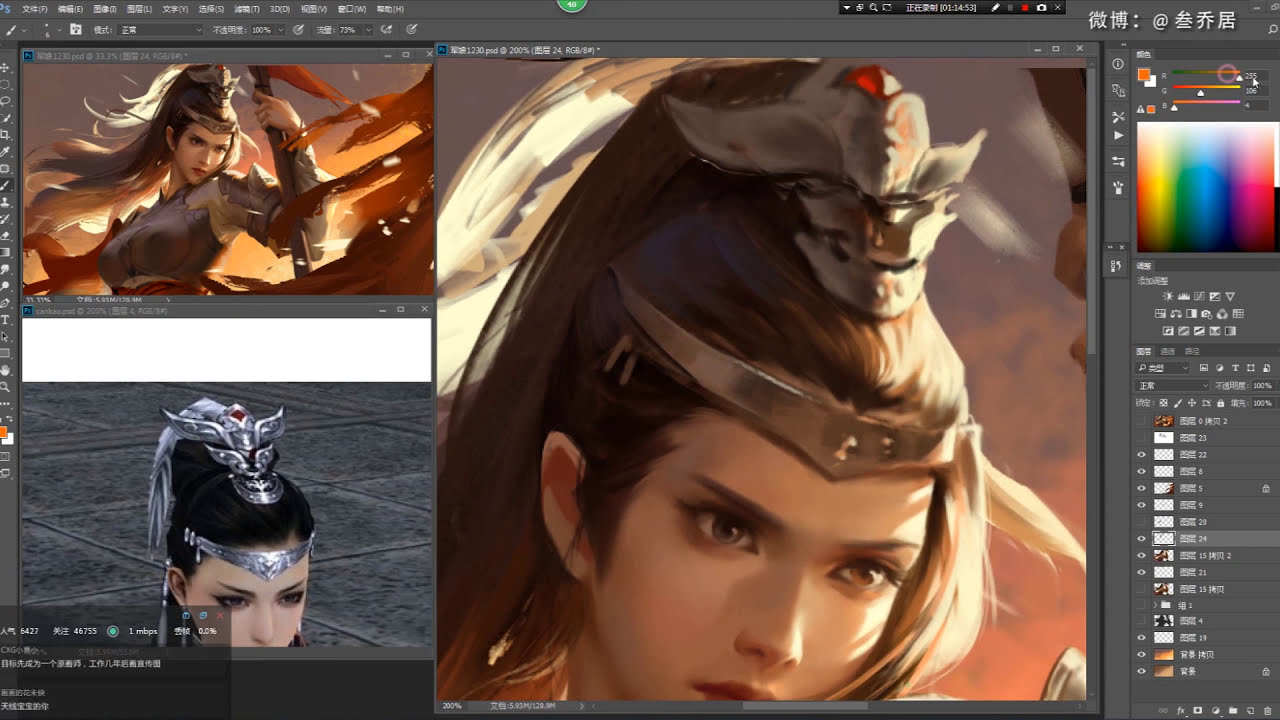Click the recording toolbar stop button
This screenshot has width=1280, height=720.
tap(1024, 7)
